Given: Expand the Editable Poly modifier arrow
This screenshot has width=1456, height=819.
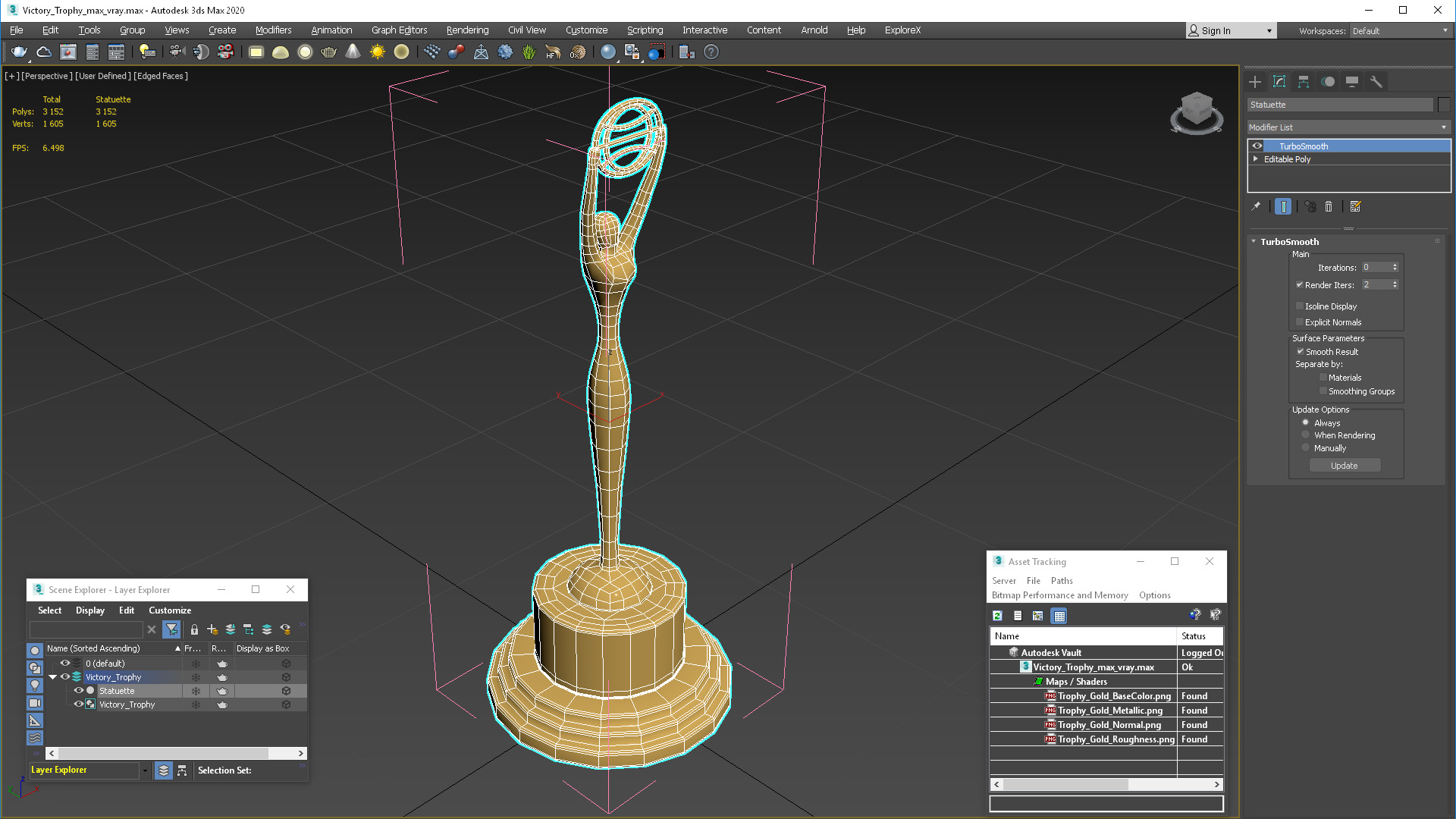Looking at the screenshot, I should (1256, 159).
